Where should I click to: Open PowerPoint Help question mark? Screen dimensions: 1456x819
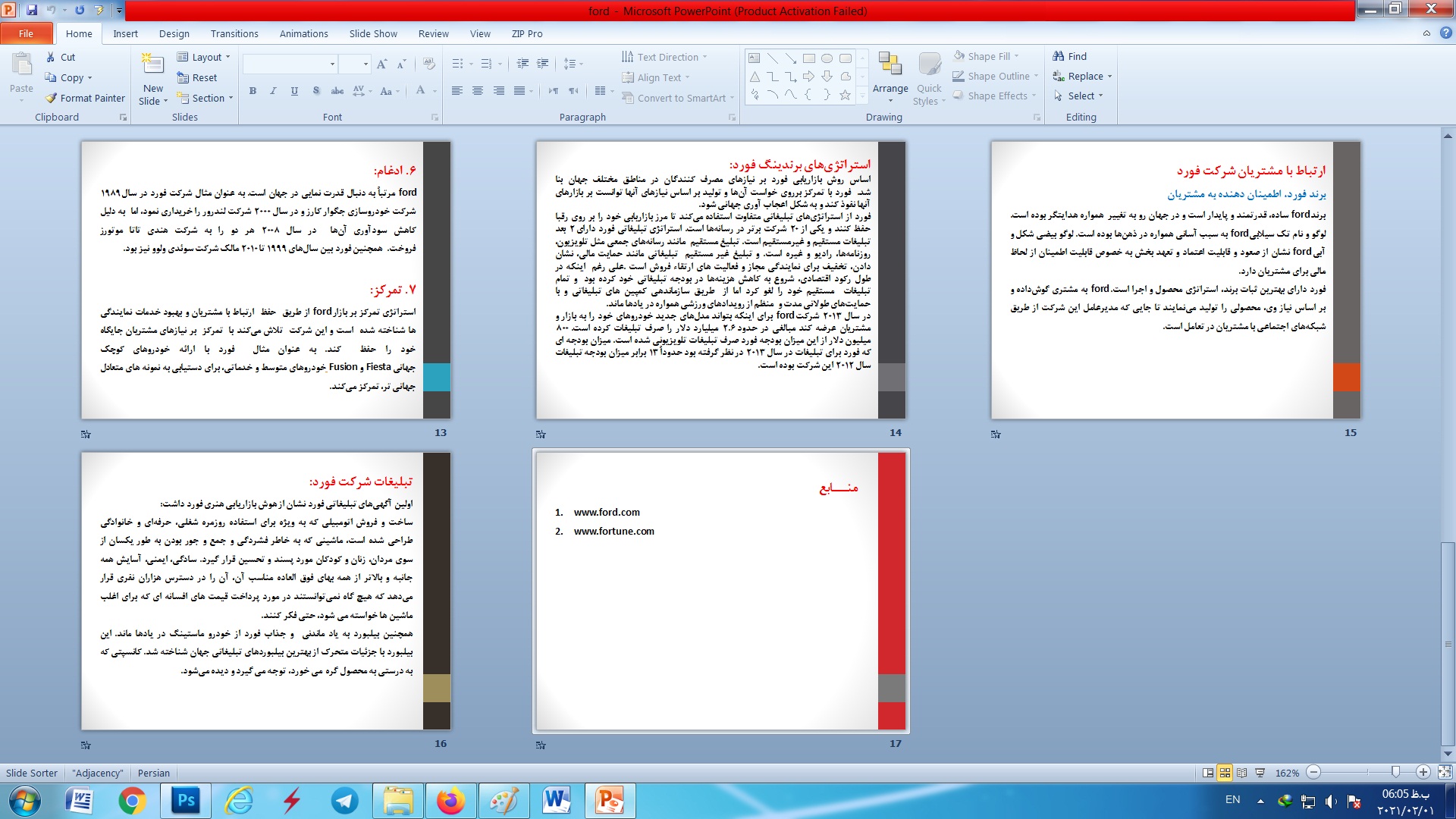click(1445, 33)
